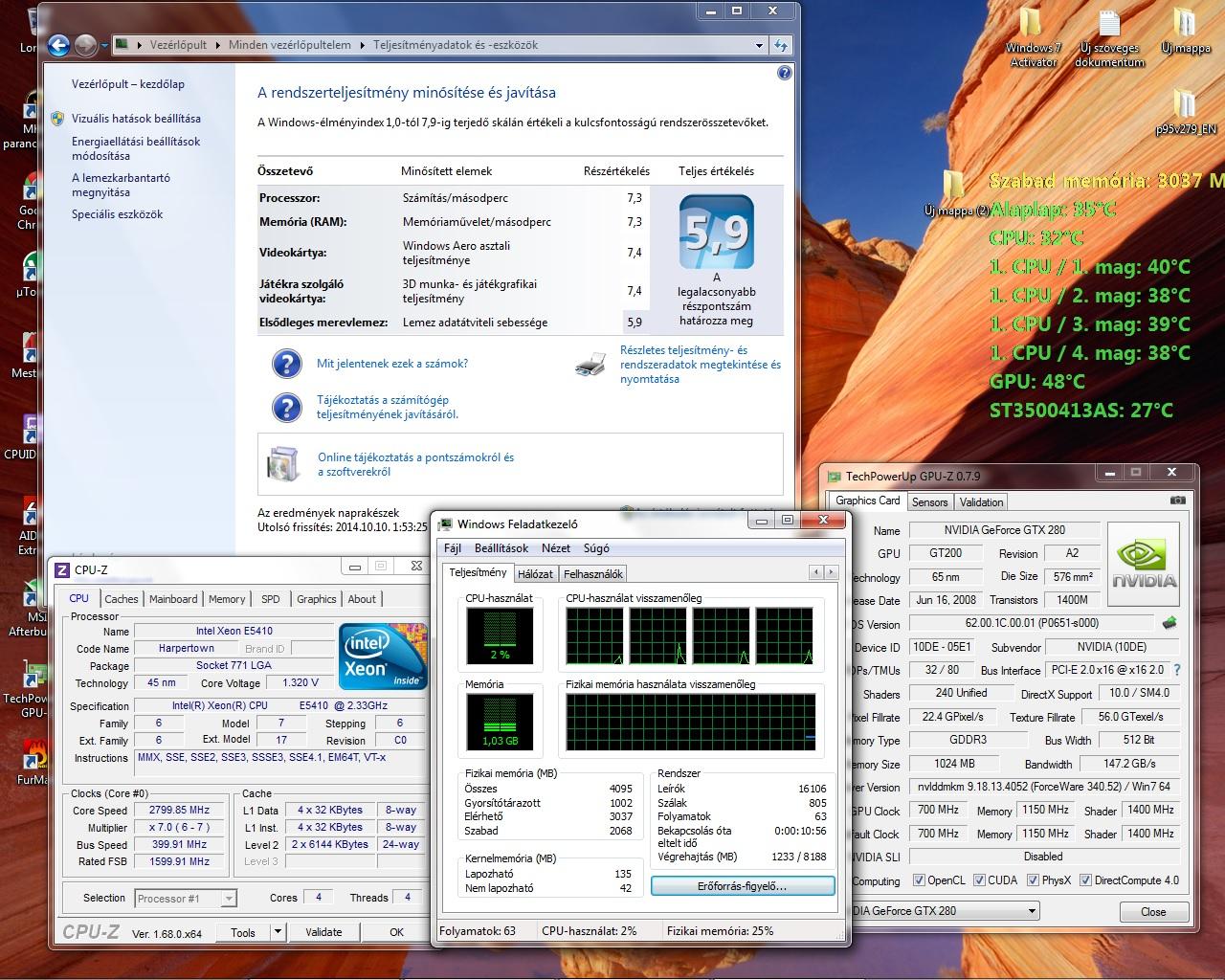Click the forward arrow in Control Panel window

[85, 44]
